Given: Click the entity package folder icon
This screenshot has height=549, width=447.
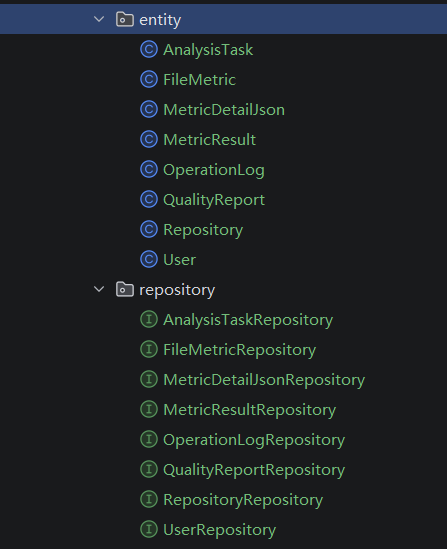Looking at the screenshot, I should [125, 19].
